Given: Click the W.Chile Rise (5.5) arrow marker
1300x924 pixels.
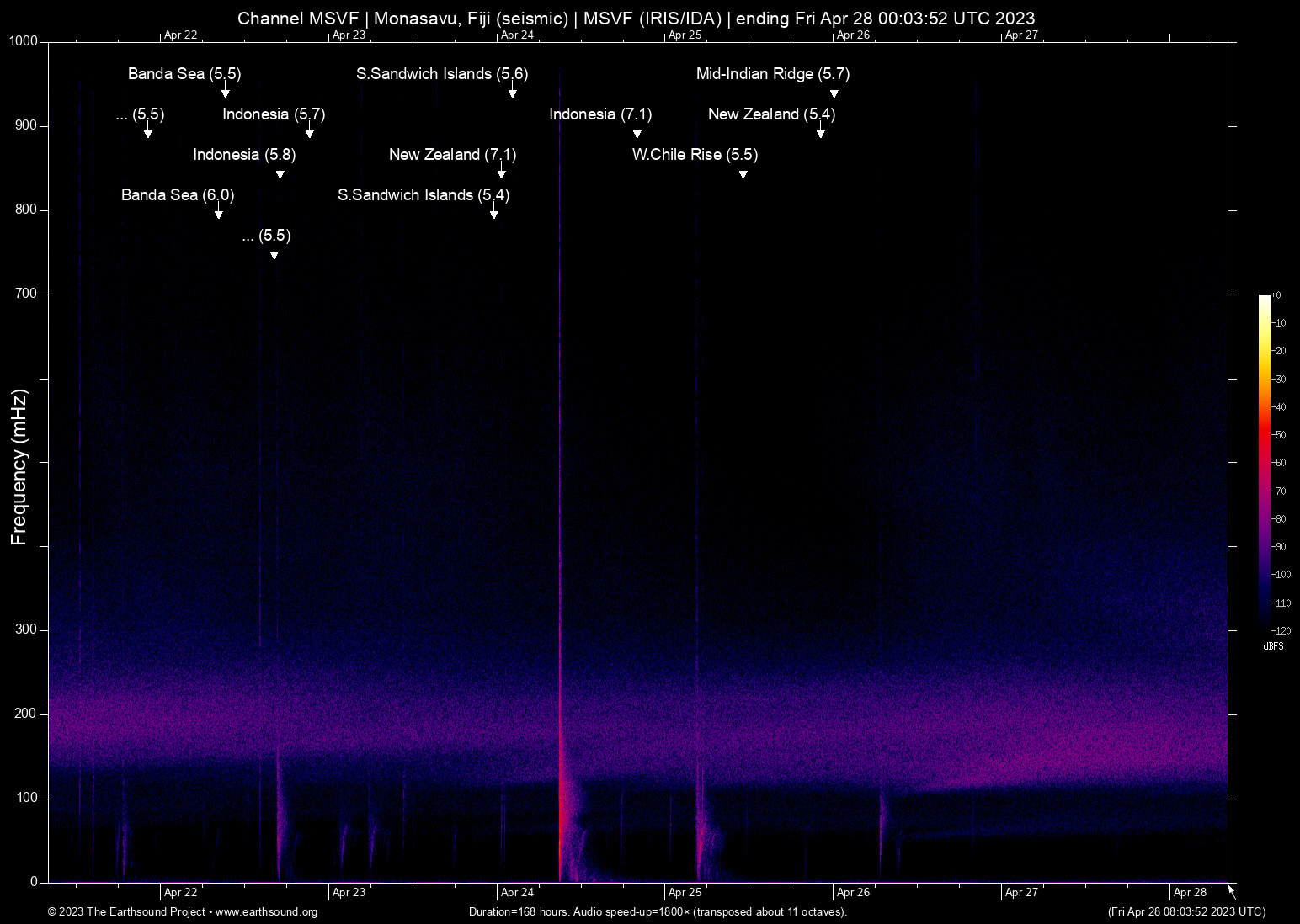Looking at the screenshot, I should pyautogui.click(x=743, y=172).
